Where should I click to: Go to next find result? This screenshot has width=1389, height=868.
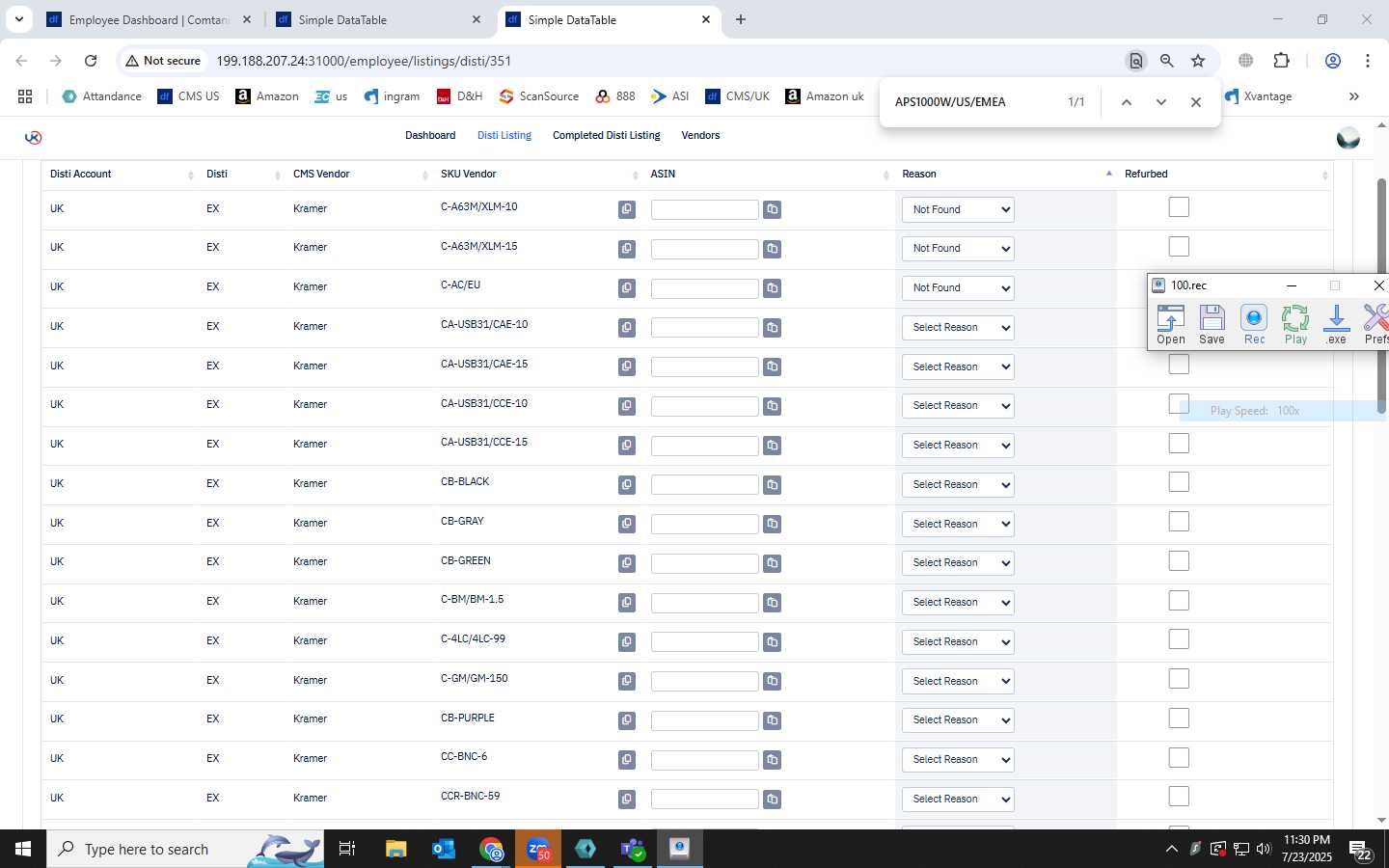click(x=1161, y=102)
